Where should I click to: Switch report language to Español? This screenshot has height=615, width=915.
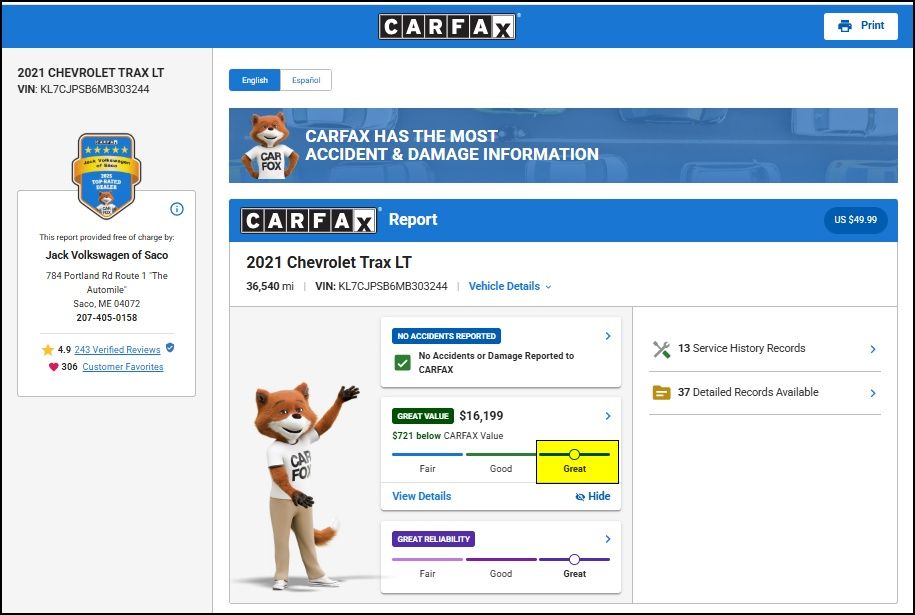(306, 80)
